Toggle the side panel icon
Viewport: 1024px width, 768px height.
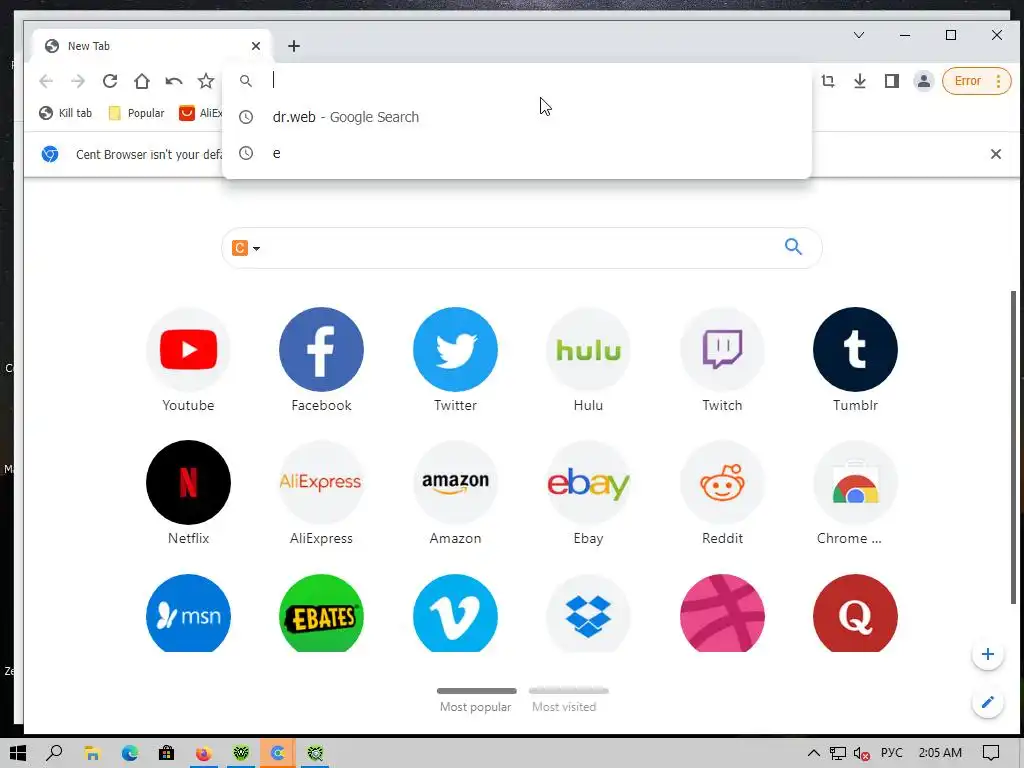[x=892, y=81]
